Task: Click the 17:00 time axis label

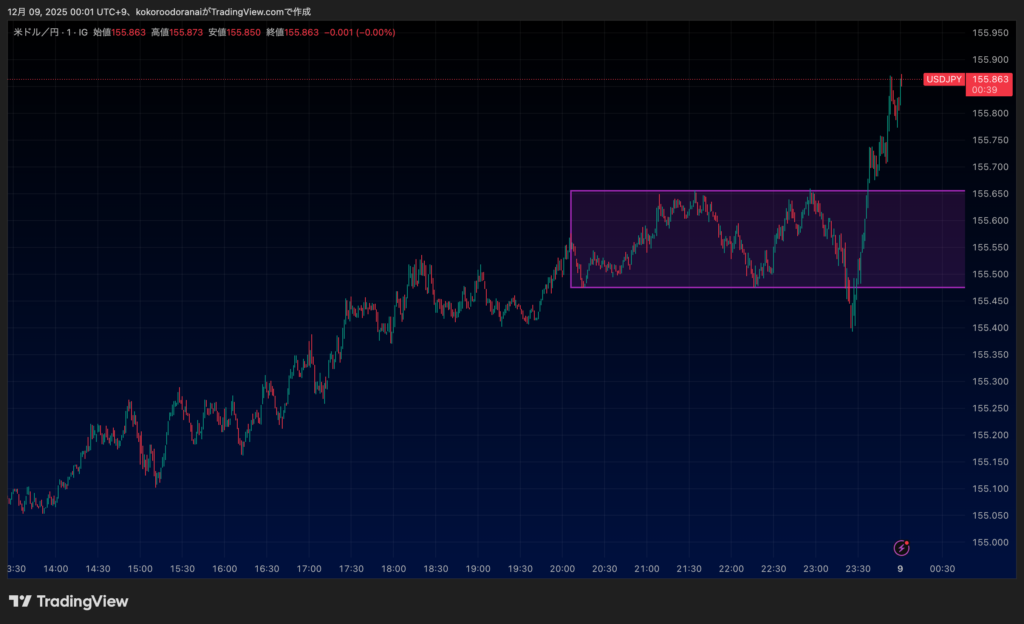Action: pyautogui.click(x=308, y=568)
